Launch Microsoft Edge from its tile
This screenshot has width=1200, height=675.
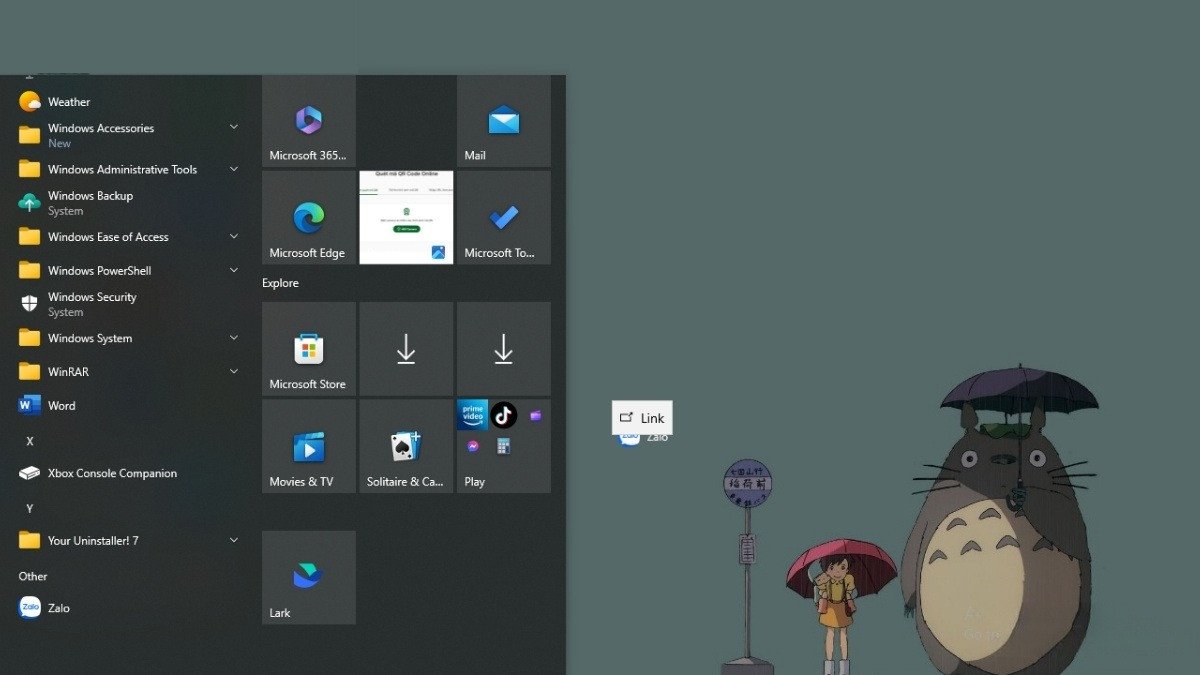tap(307, 217)
